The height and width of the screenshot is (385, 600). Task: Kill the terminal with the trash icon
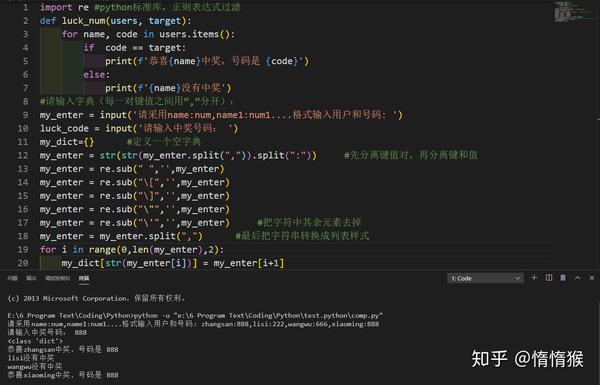point(563,278)
